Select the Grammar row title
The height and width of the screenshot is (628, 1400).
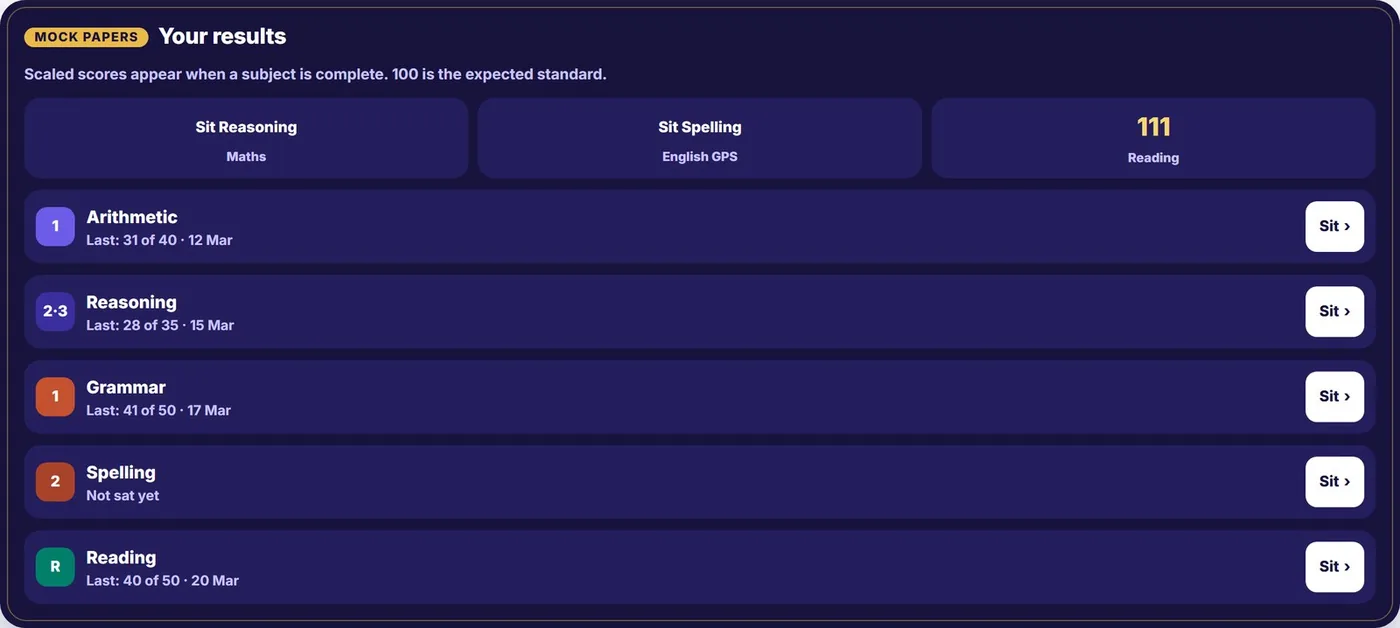click(x=126, y=387)
